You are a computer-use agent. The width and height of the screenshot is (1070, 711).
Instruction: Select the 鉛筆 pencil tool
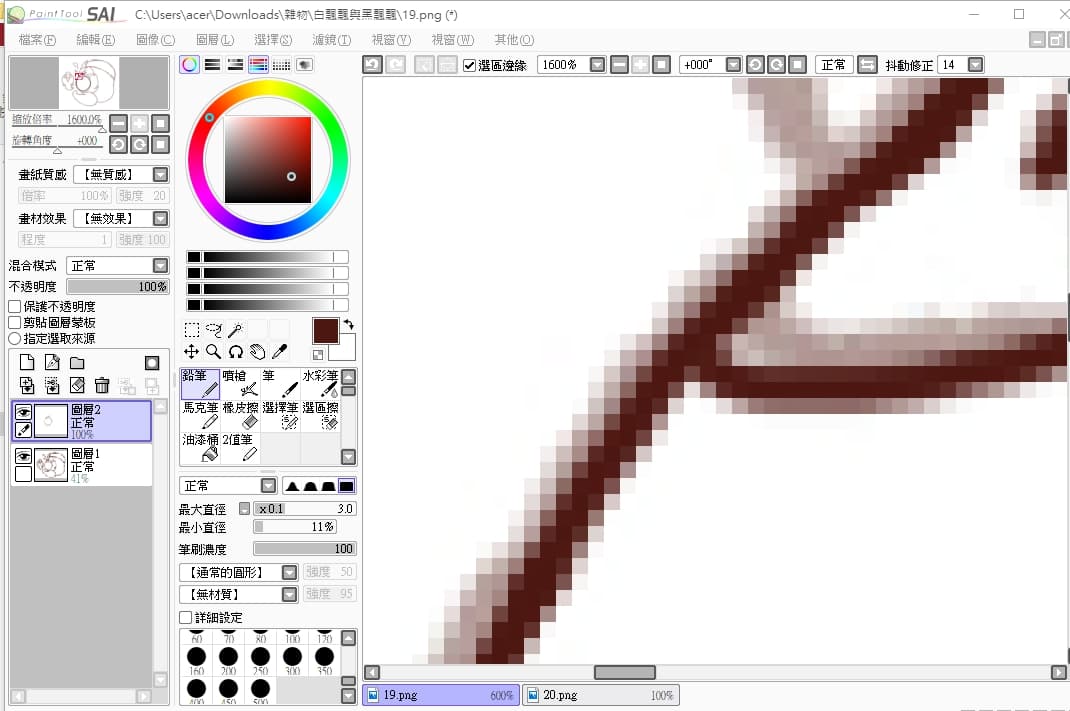[200, 383]
